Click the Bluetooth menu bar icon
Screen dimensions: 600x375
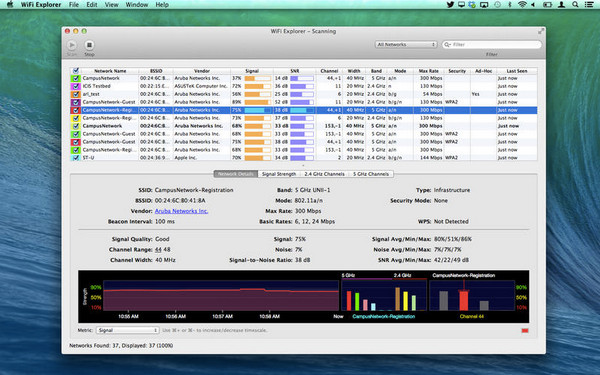[x=510, y=5]
